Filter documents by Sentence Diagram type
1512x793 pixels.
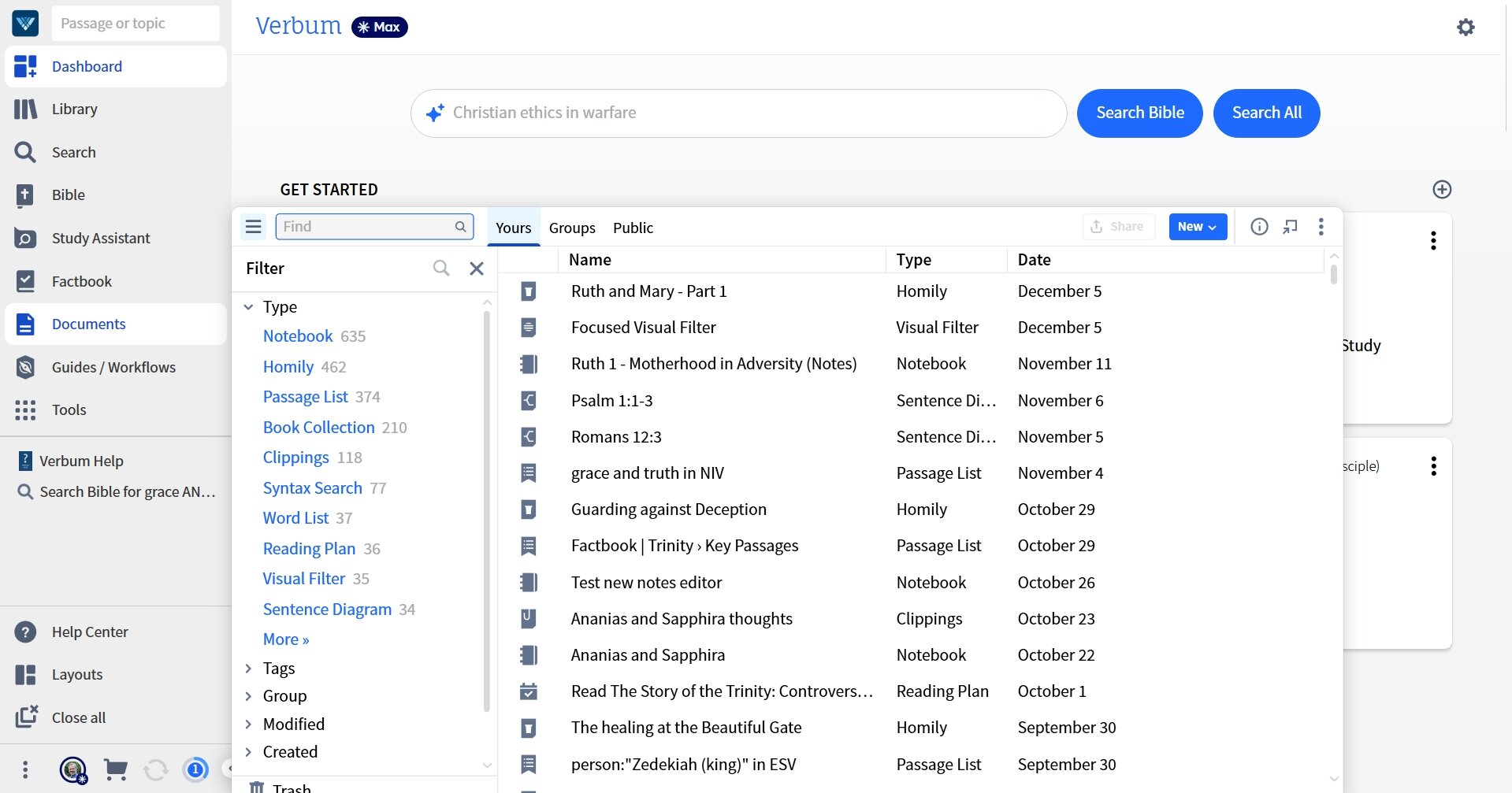[x=327, y=610]
